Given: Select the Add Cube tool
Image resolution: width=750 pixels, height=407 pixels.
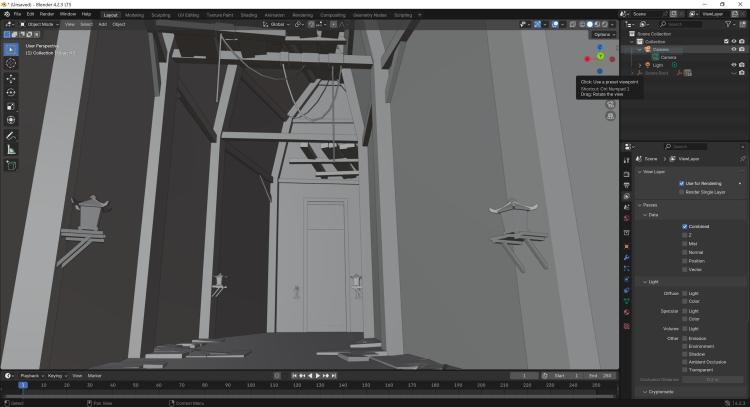Looking at the screenshot, I should point(11,164).
